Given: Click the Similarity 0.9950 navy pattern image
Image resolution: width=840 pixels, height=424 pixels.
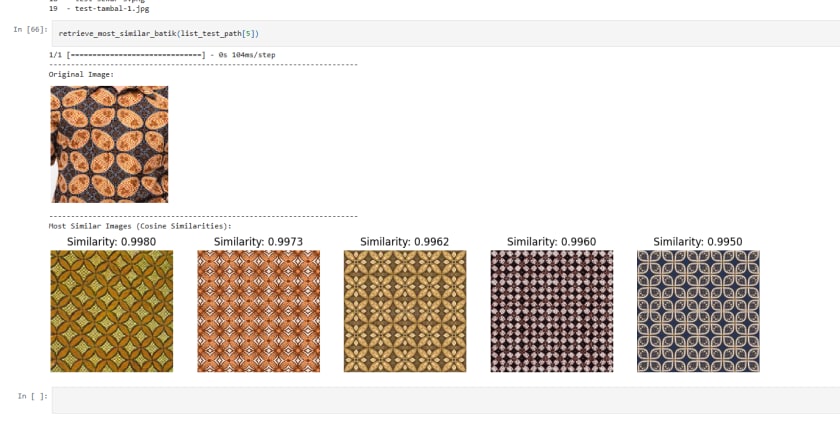Looking at the screenshot, I should tap(698, 311).
